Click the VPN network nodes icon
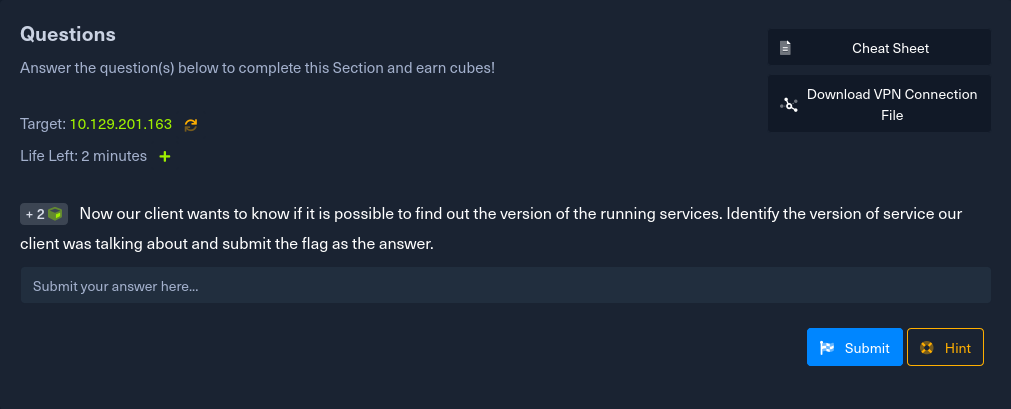Image resolution: width=1011 pixels, height=409 pixels. (x=789, y=104)
